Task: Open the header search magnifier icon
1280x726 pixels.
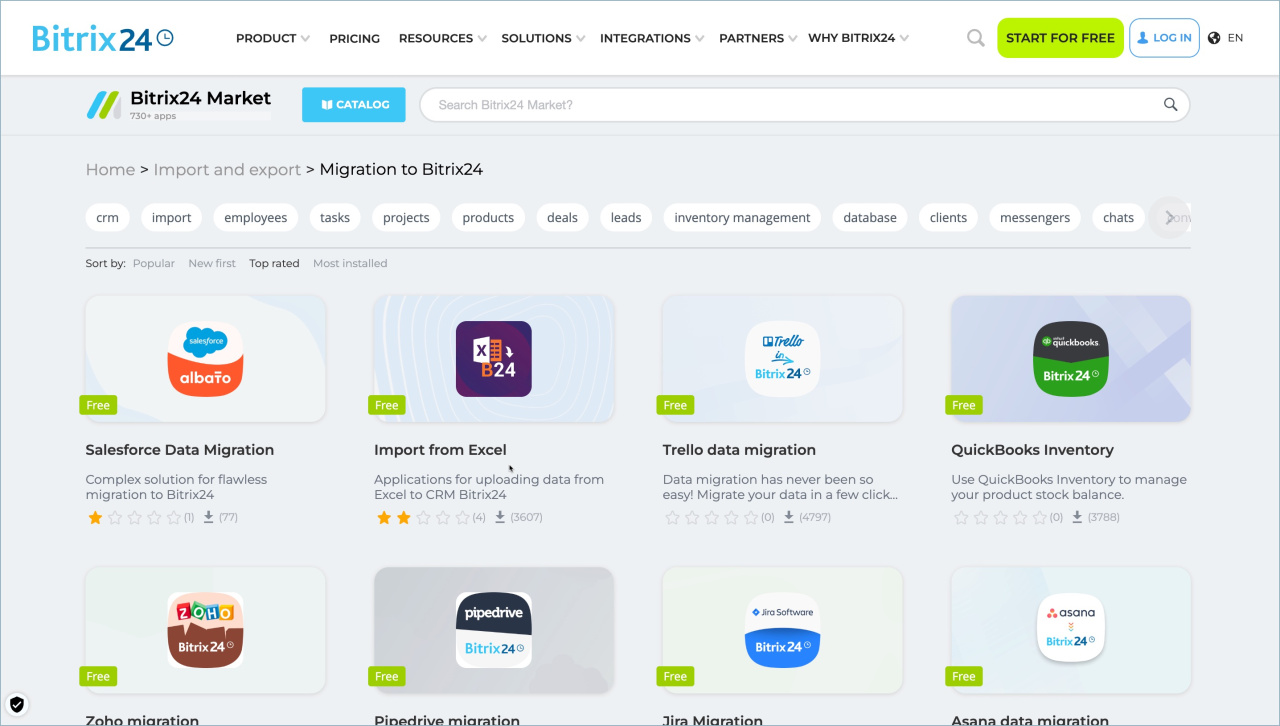Action: tap(976, 38)
